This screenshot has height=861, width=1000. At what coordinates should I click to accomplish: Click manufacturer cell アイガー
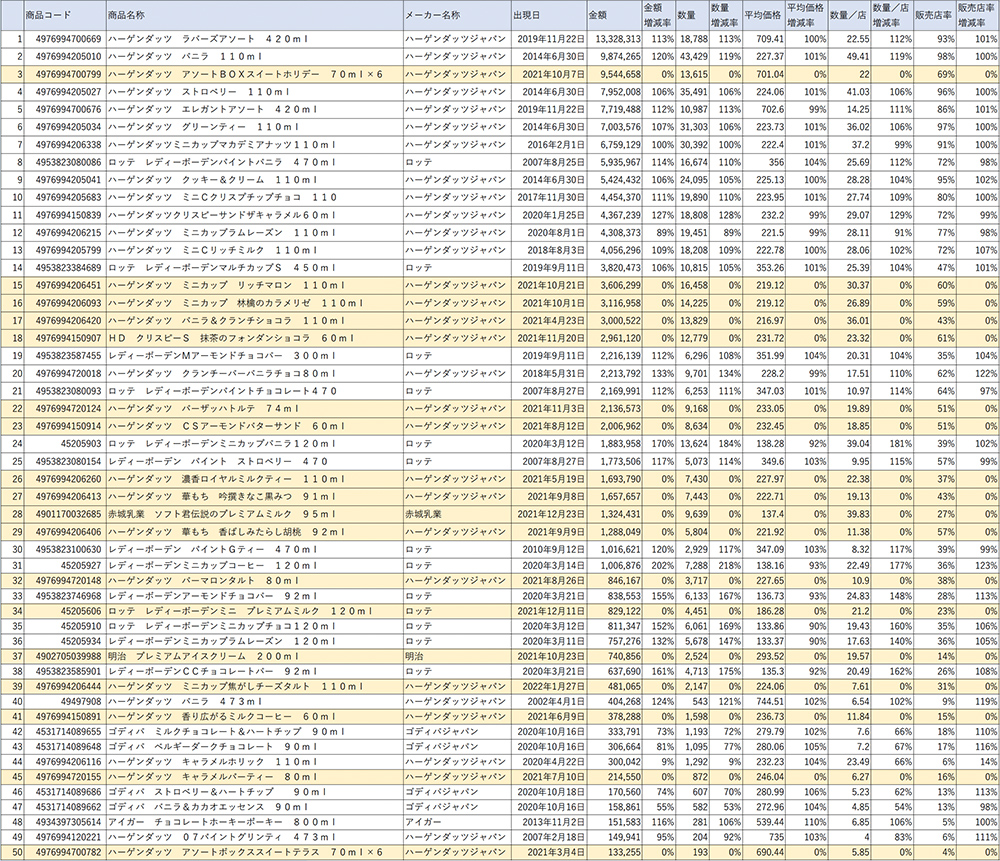457,821
